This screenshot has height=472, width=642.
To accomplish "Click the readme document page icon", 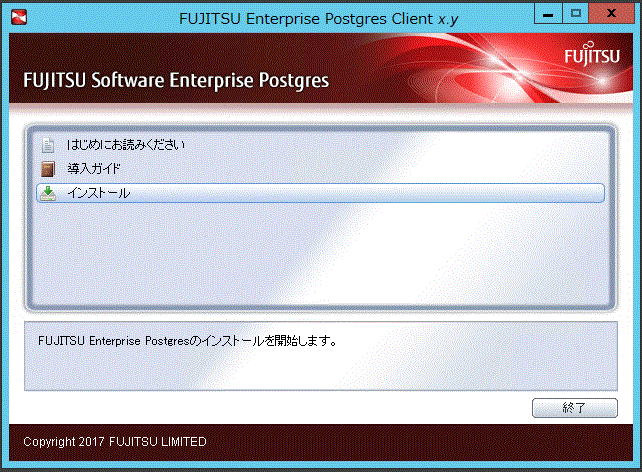I will [48, 145].
